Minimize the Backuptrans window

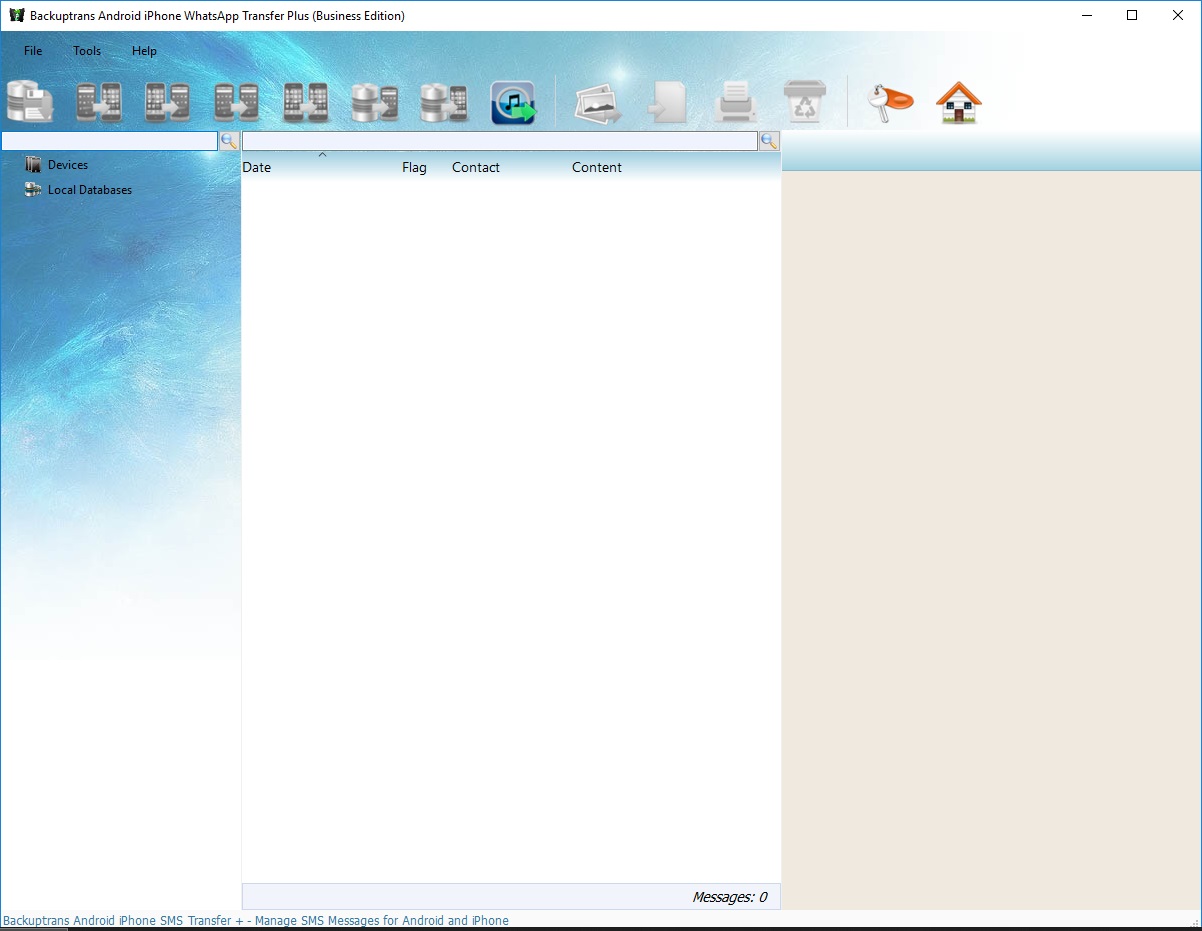[1086, 15]
